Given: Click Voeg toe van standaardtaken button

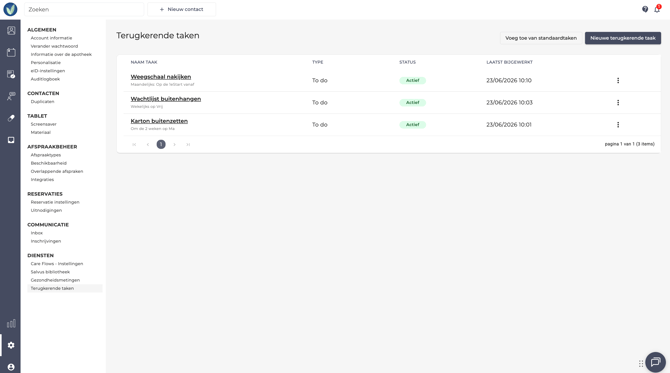Looking at the screenshot, I should [x=541, y=38].
